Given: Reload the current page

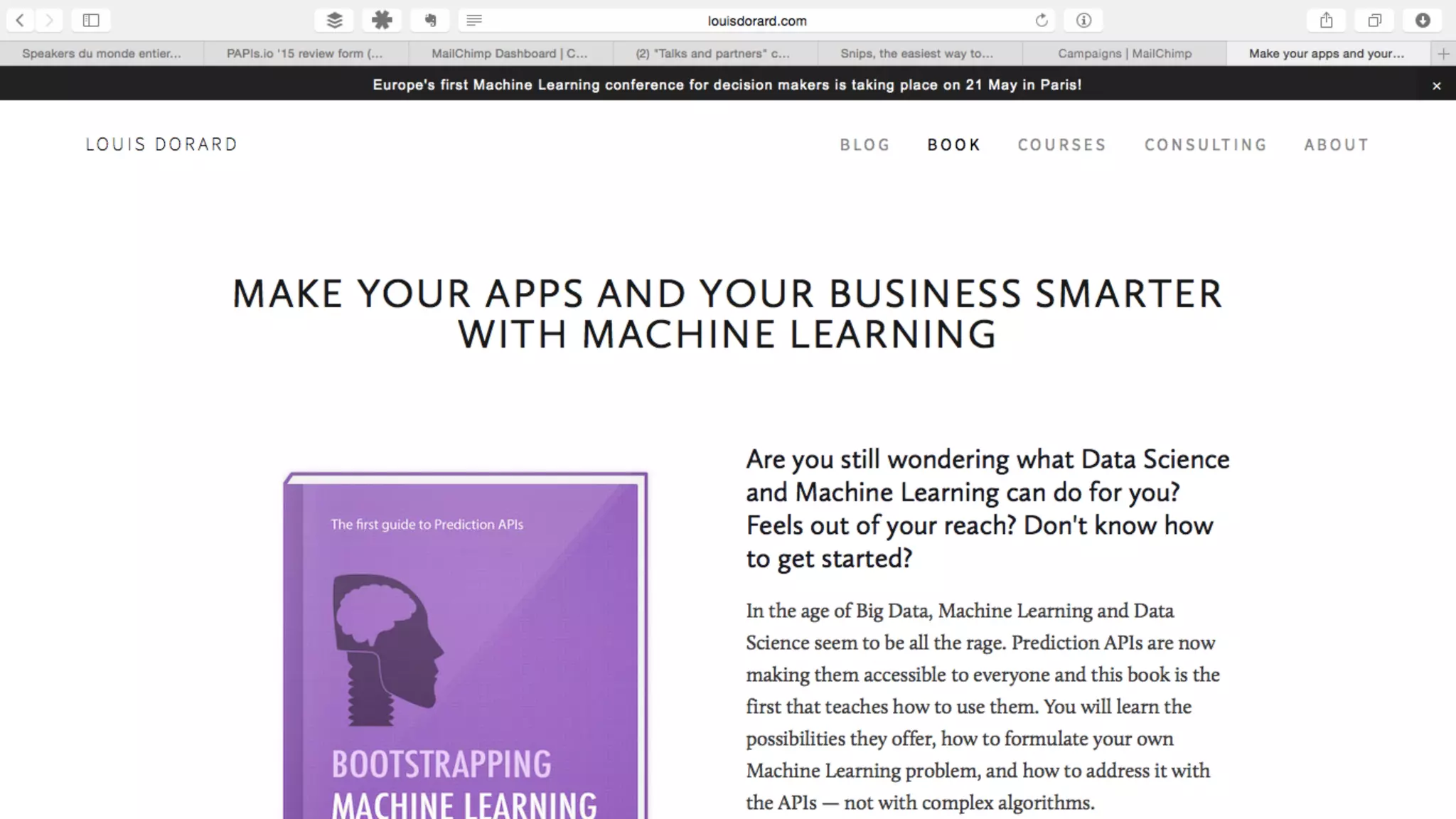Looking at the screenshot, I should coord(1042,21).
